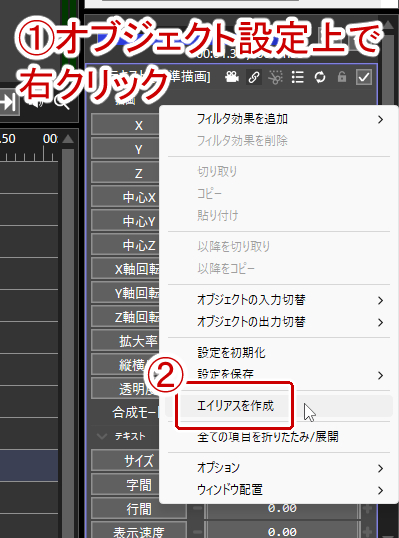Toggle the padlock icon in object header

point(342,77)
